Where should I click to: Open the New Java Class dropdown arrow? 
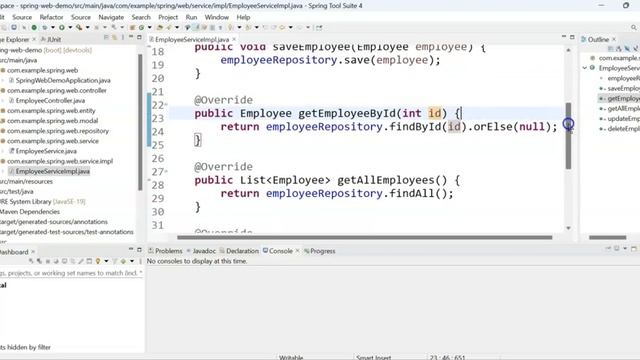coord(149,27)
